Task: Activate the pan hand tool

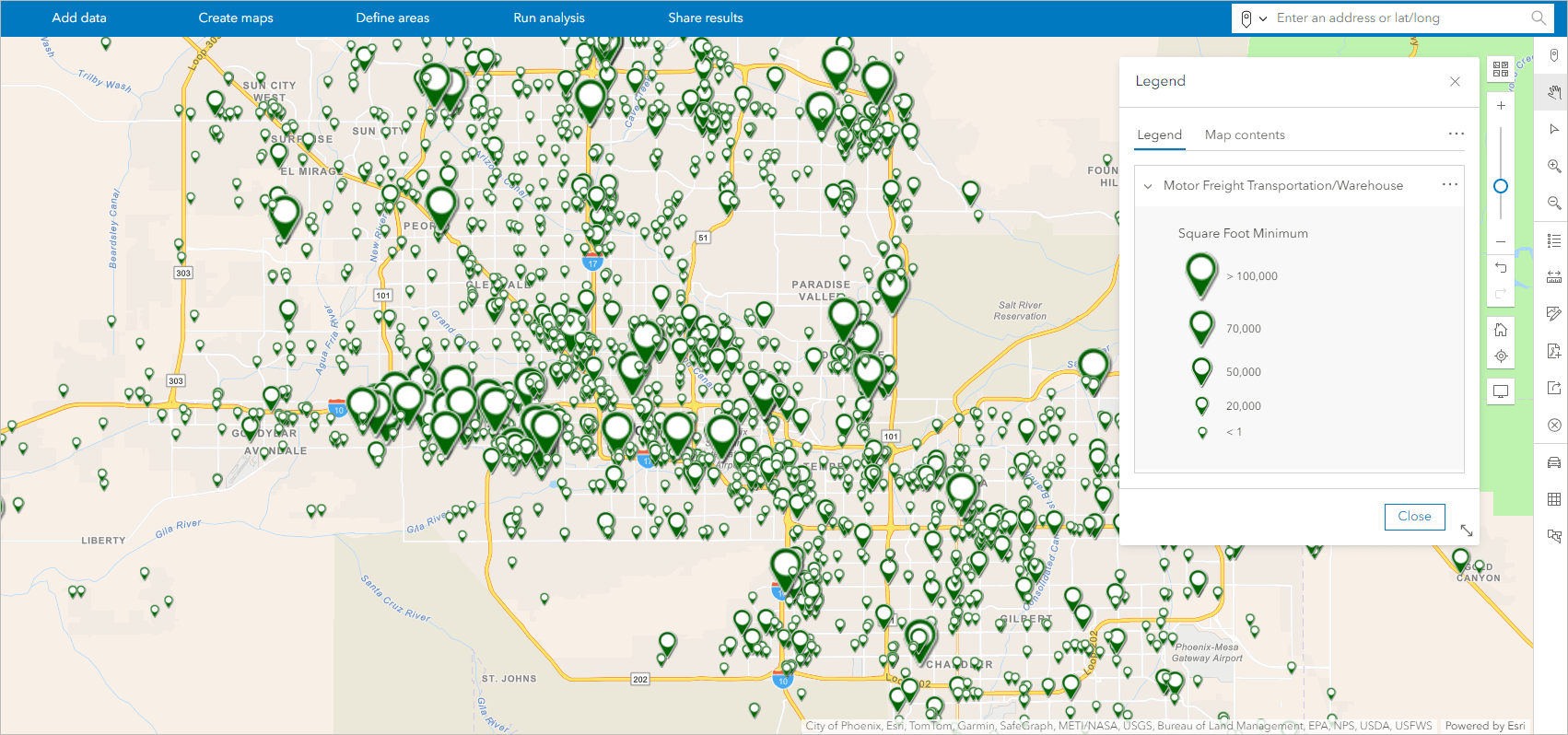Action: point(1554,92)
